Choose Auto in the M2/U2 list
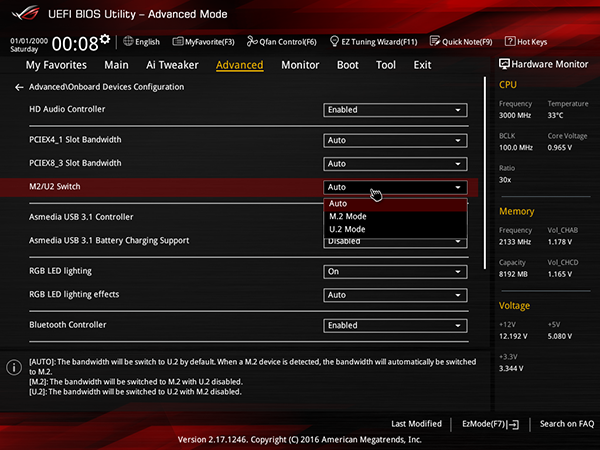Viewport: 600px width, 450px height. [x=395, y=204]
